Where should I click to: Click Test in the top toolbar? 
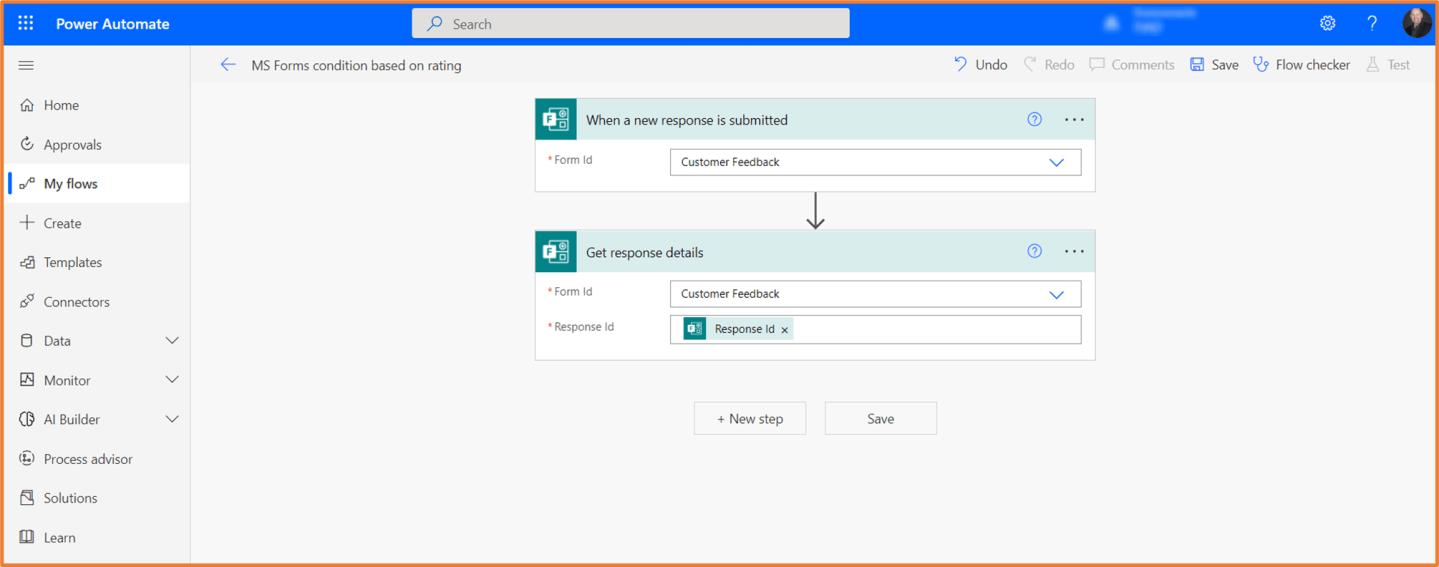click(x=1388, y=65)
